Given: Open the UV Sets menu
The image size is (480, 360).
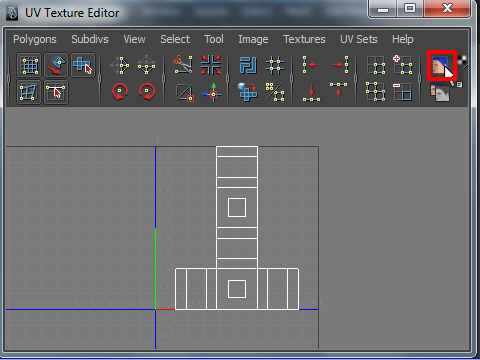Looking at the screenshot, I should click(359, 39).
